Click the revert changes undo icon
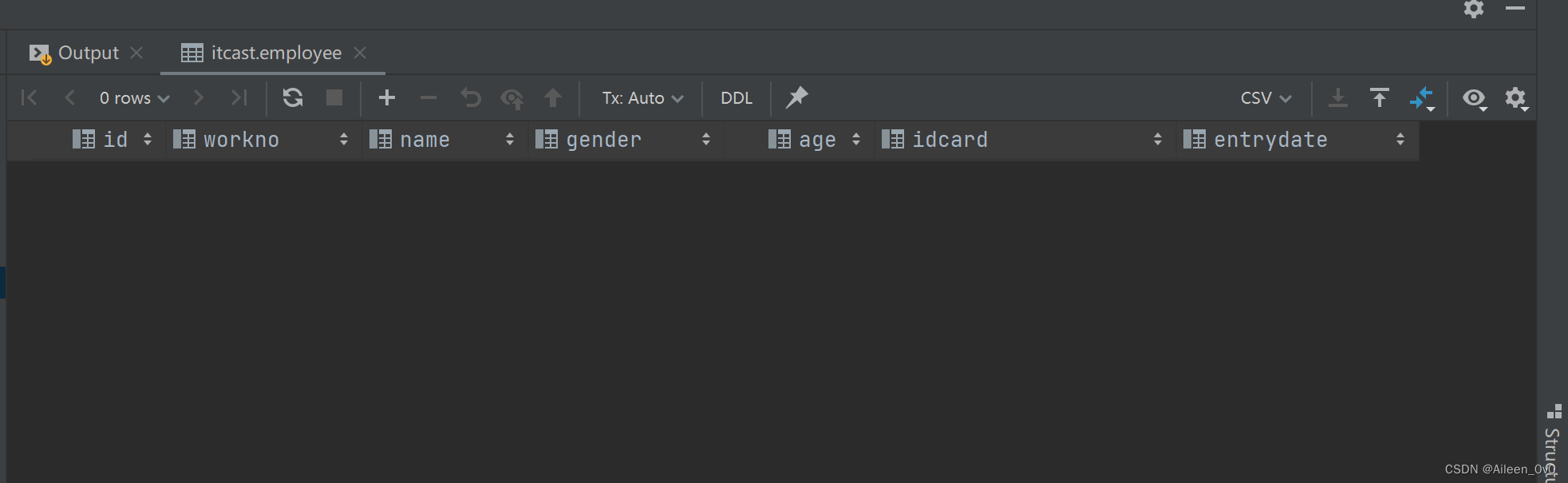1568x483 pixels. [471, 97]
